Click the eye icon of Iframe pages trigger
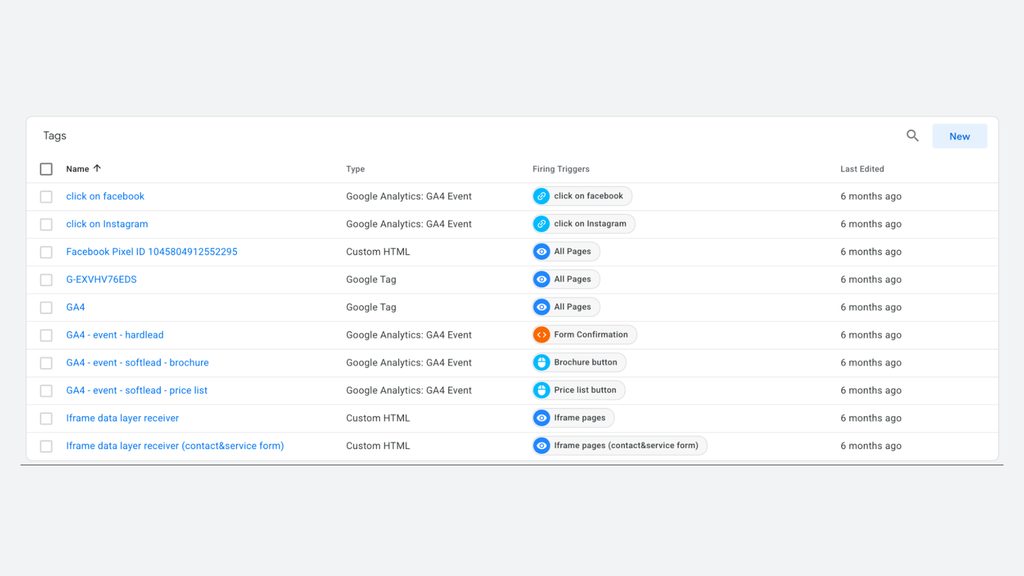The height and width of the screenshot is (576, 1024). (541, 418)
